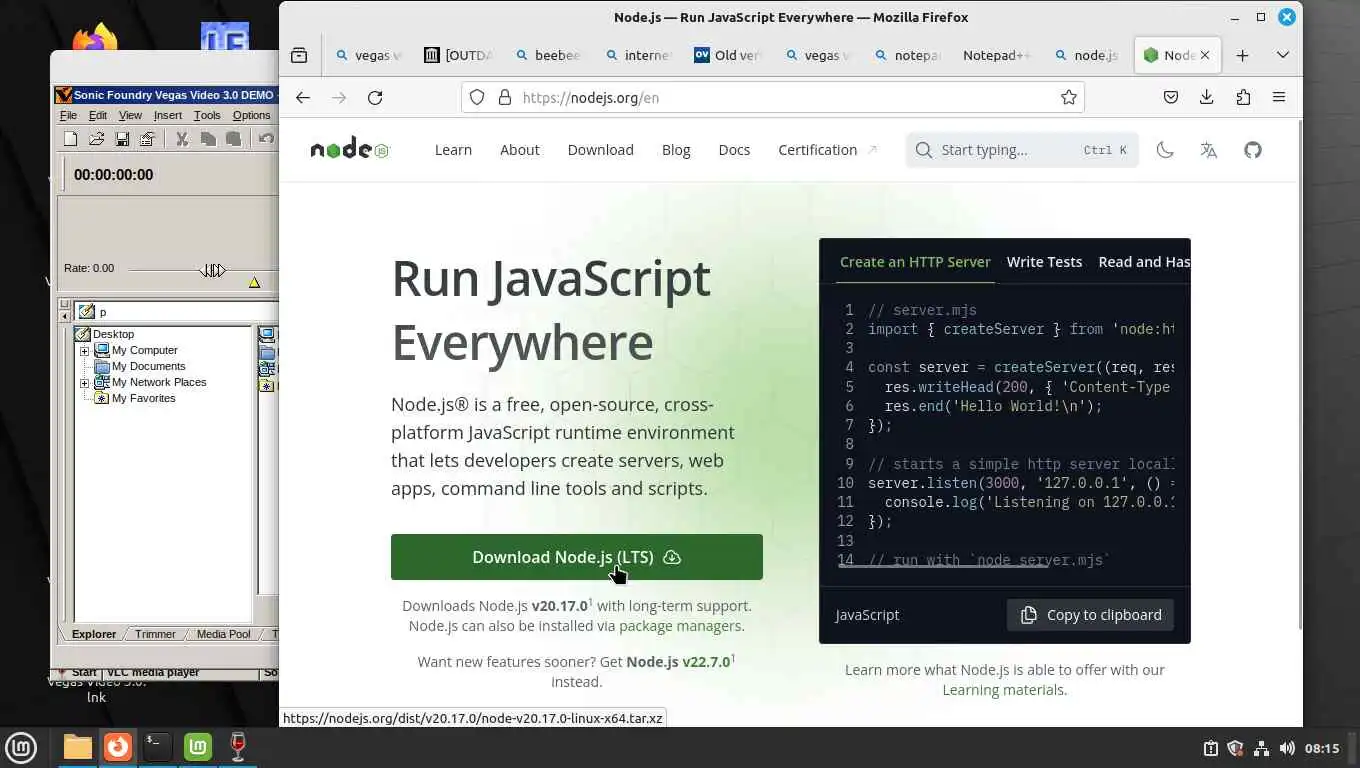Image resolution: width=1360 pixels, height=768 pixels.
Task: Open the language translation selector icon
Action: pyautogui.click(x=1209, y=150)
